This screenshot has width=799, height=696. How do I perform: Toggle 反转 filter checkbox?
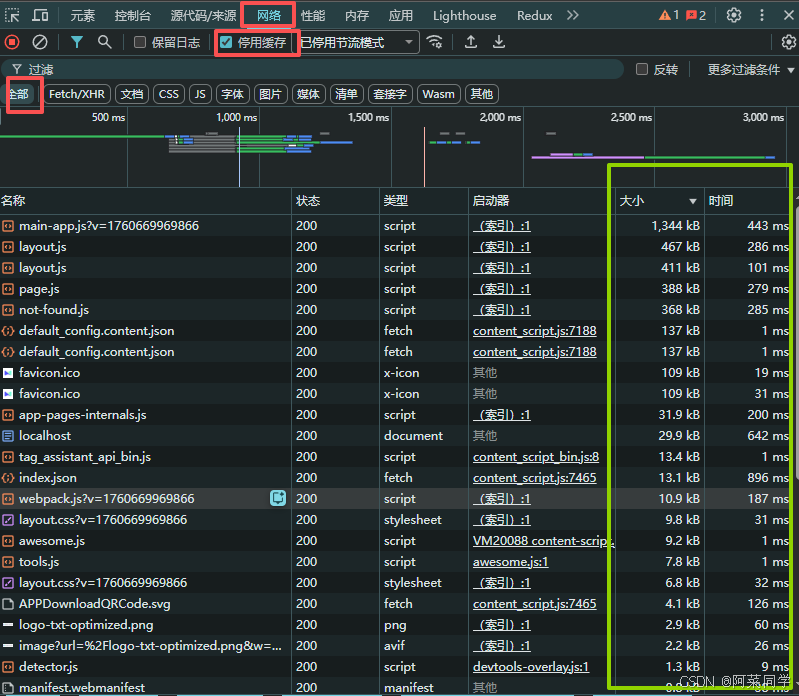point(642,69)
